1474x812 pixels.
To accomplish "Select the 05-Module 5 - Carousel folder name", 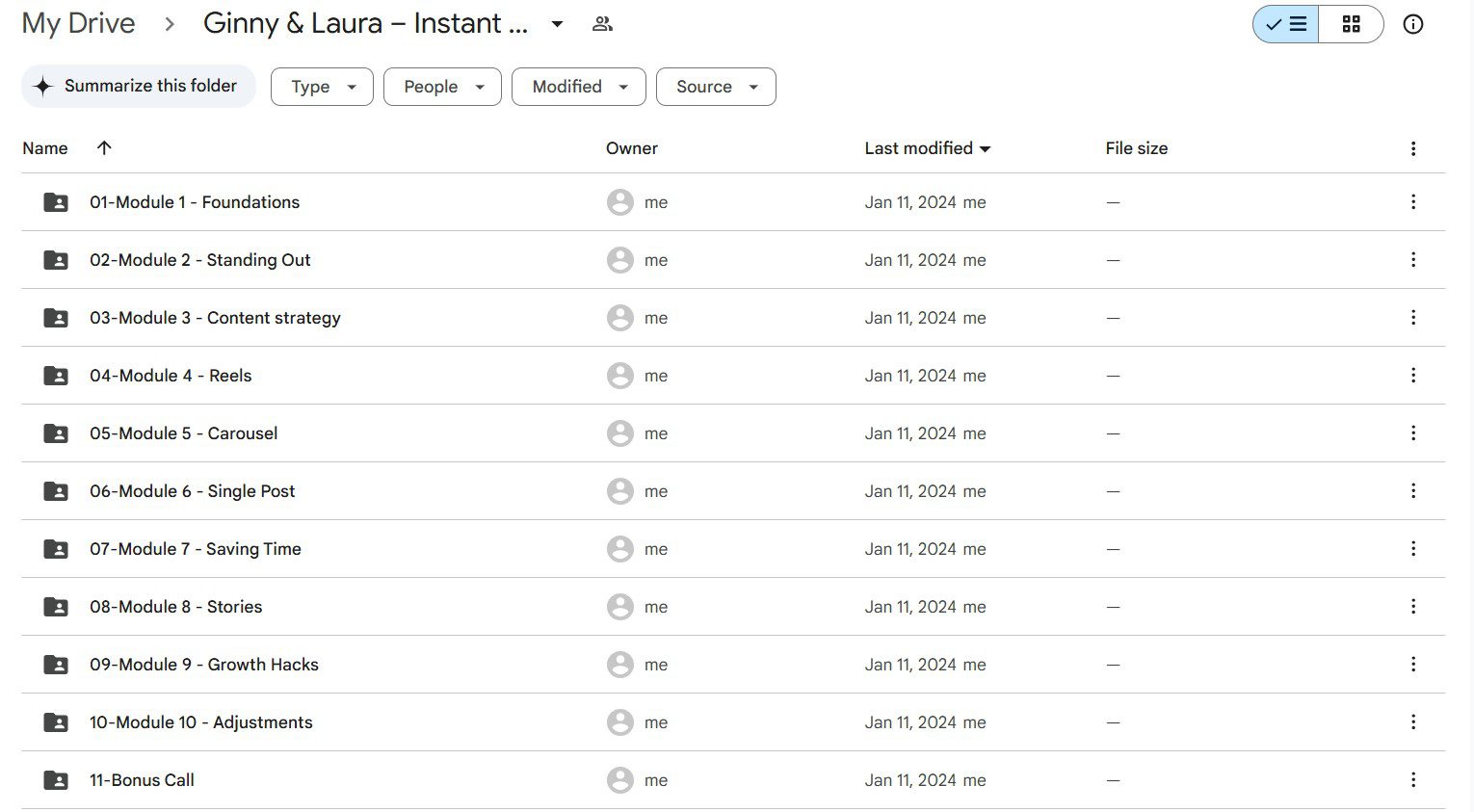I will point(184,433).
